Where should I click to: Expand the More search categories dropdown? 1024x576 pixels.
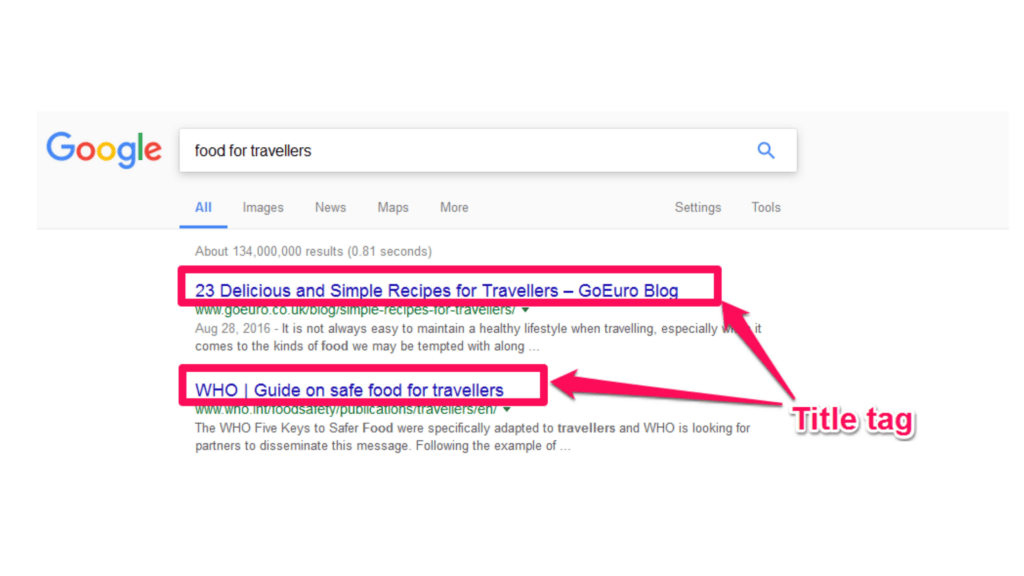[x=453, y=207]
